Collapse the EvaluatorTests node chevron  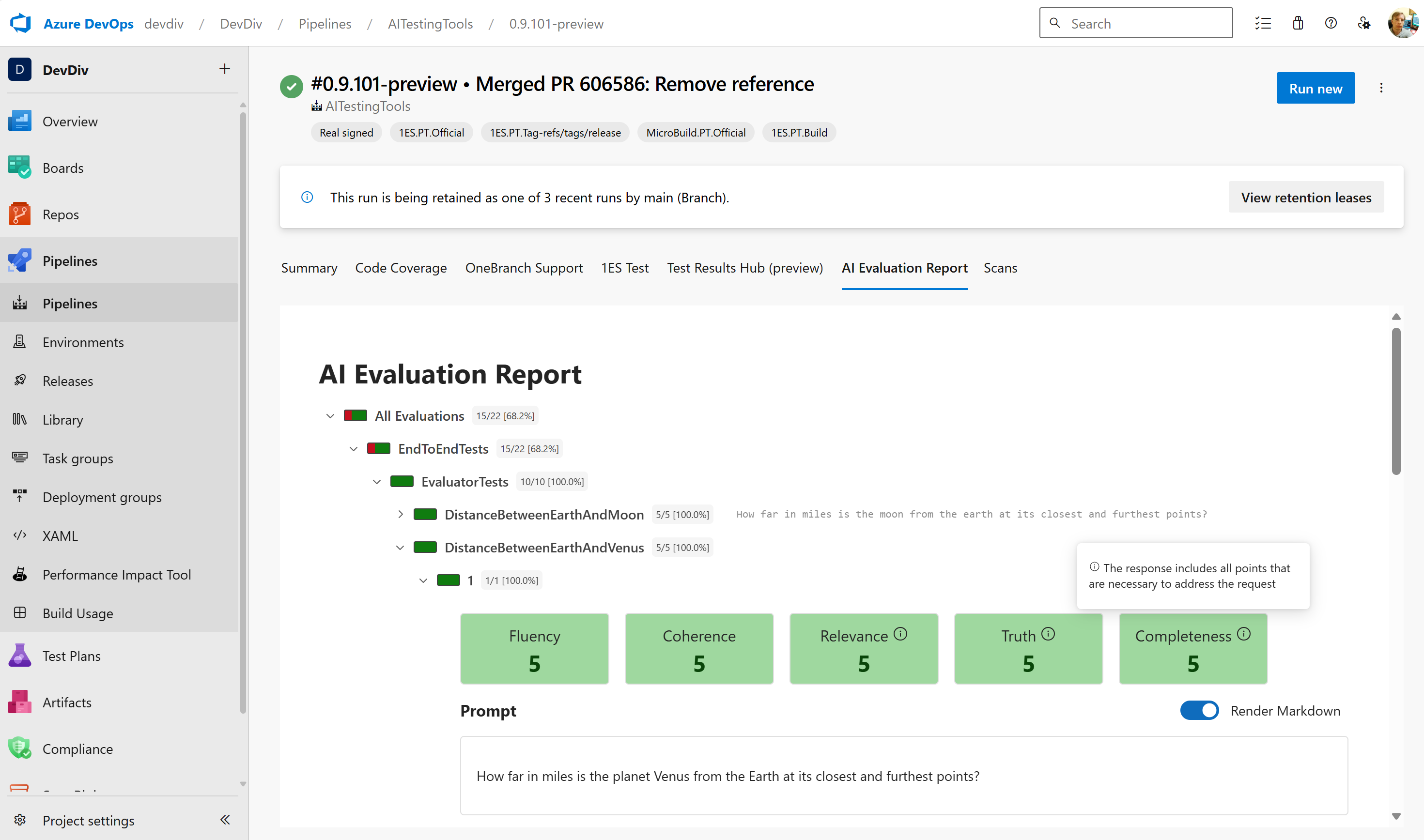[x=376, y=482]
